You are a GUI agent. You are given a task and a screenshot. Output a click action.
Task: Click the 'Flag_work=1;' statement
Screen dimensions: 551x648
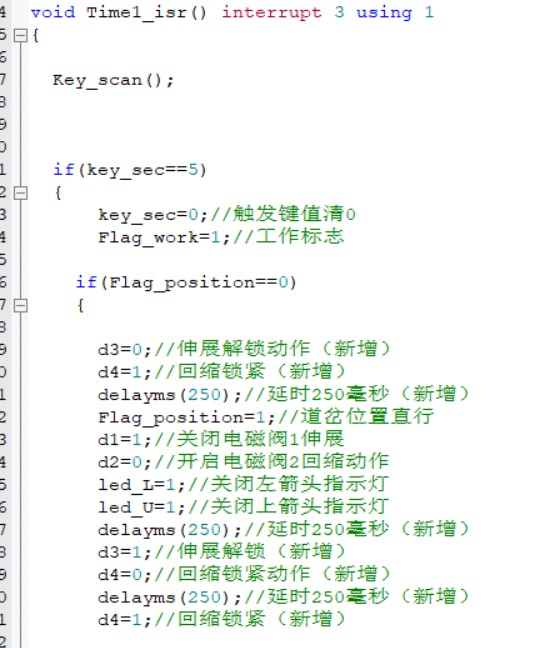(x=164, y=238)
